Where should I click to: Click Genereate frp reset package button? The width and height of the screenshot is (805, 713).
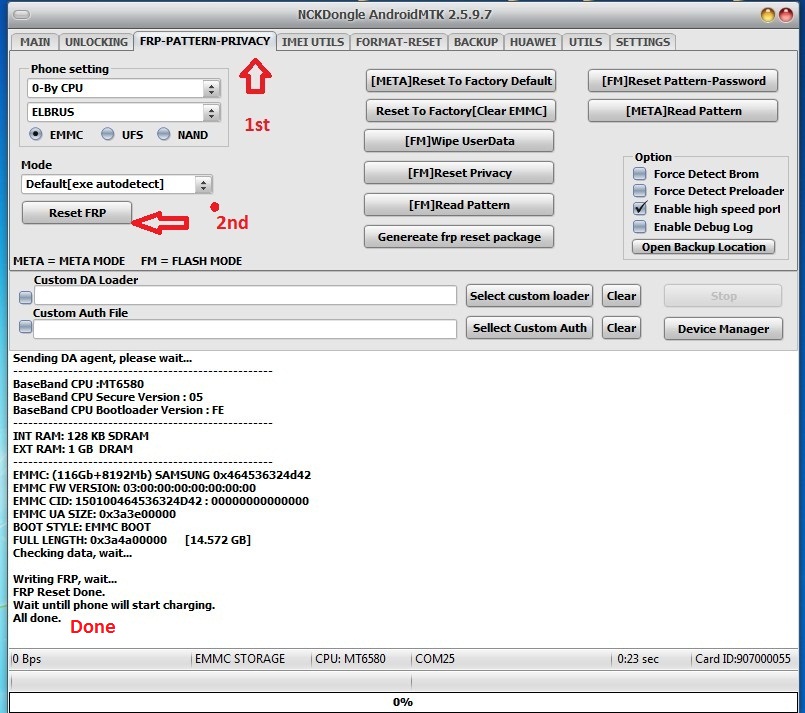(x=459, y=237)
